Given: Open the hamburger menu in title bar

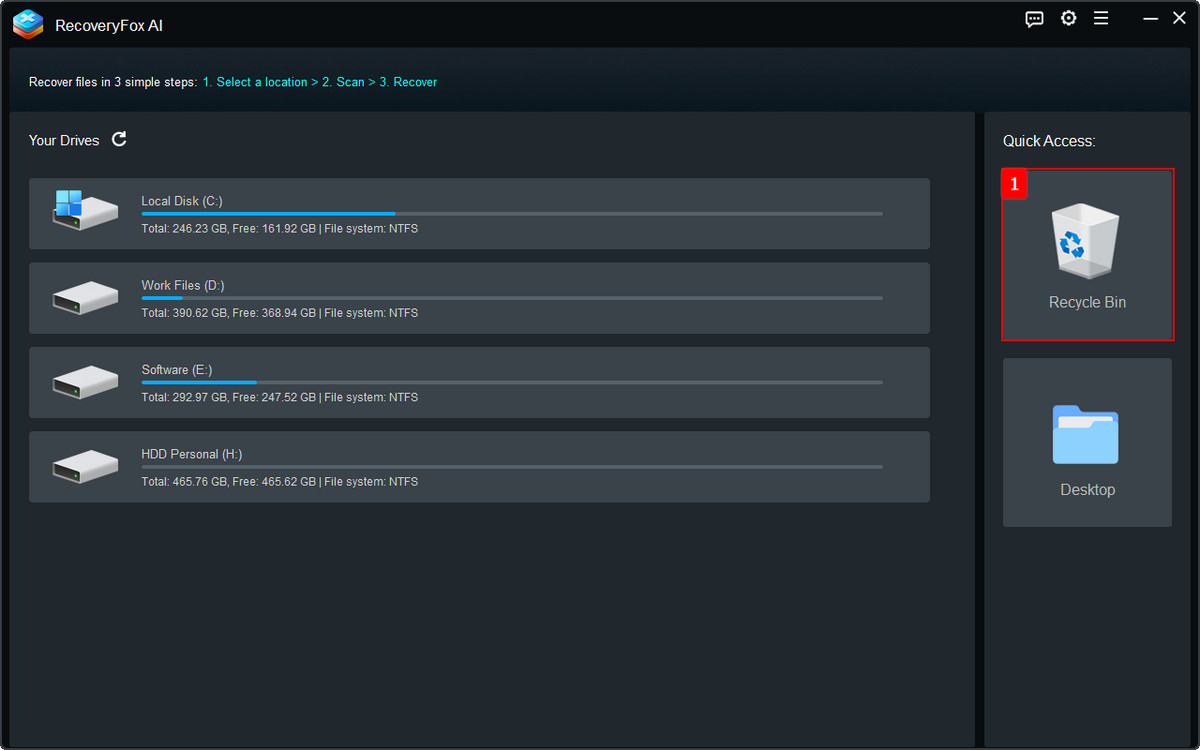Looking at the screenshot, I should point(1101,19).
